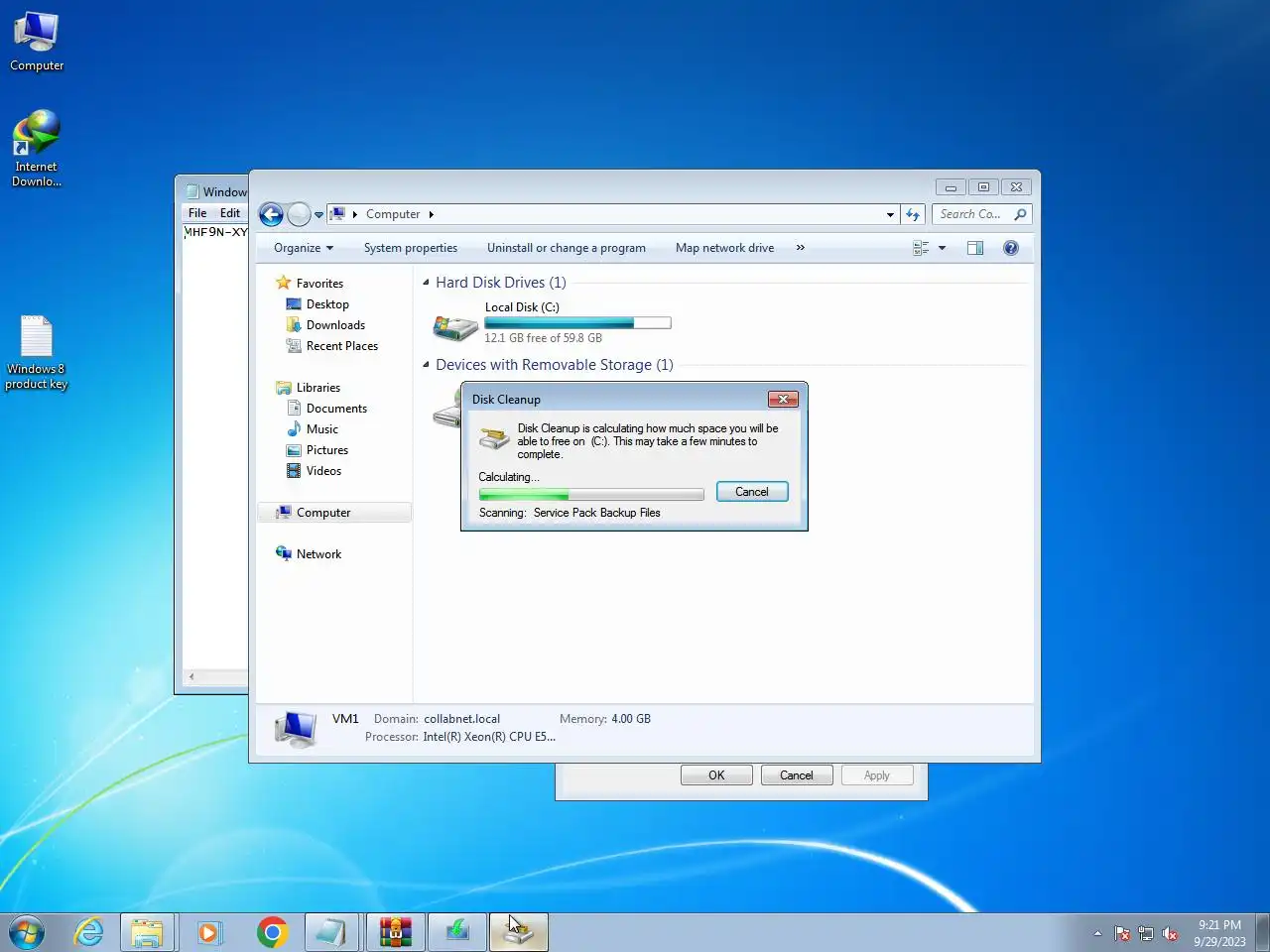
Task: Expand the Computer breadcrumb arrow
Action: click(431, 214)
